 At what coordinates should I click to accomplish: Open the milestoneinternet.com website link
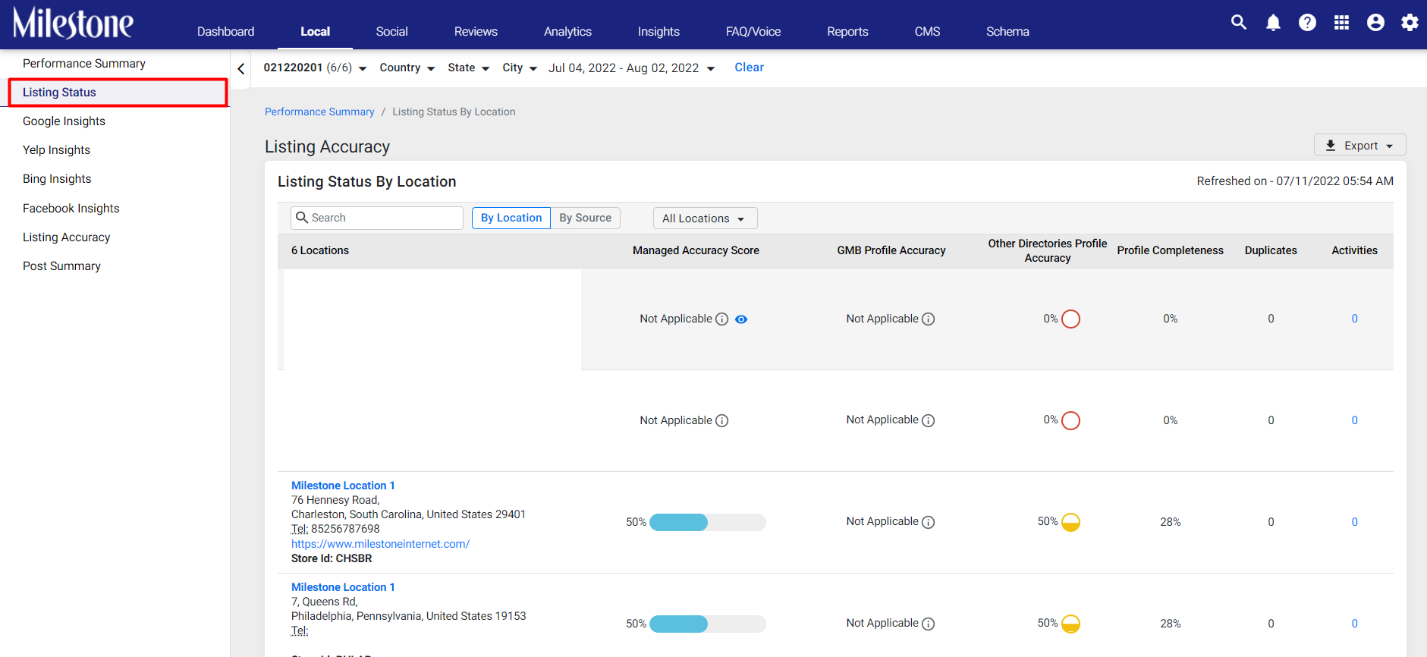(x=380, y=545)
